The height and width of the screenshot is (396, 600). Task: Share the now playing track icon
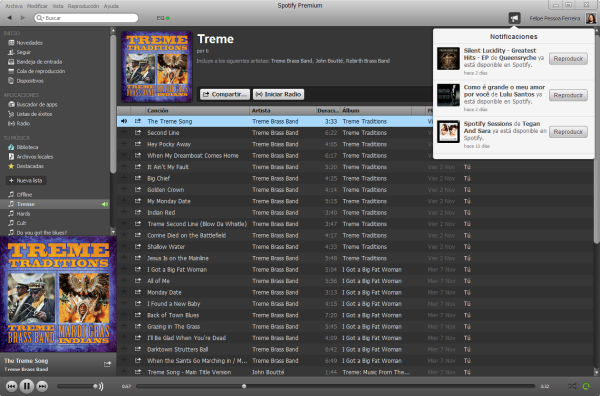pyautogui.click(x=108, y=364)
